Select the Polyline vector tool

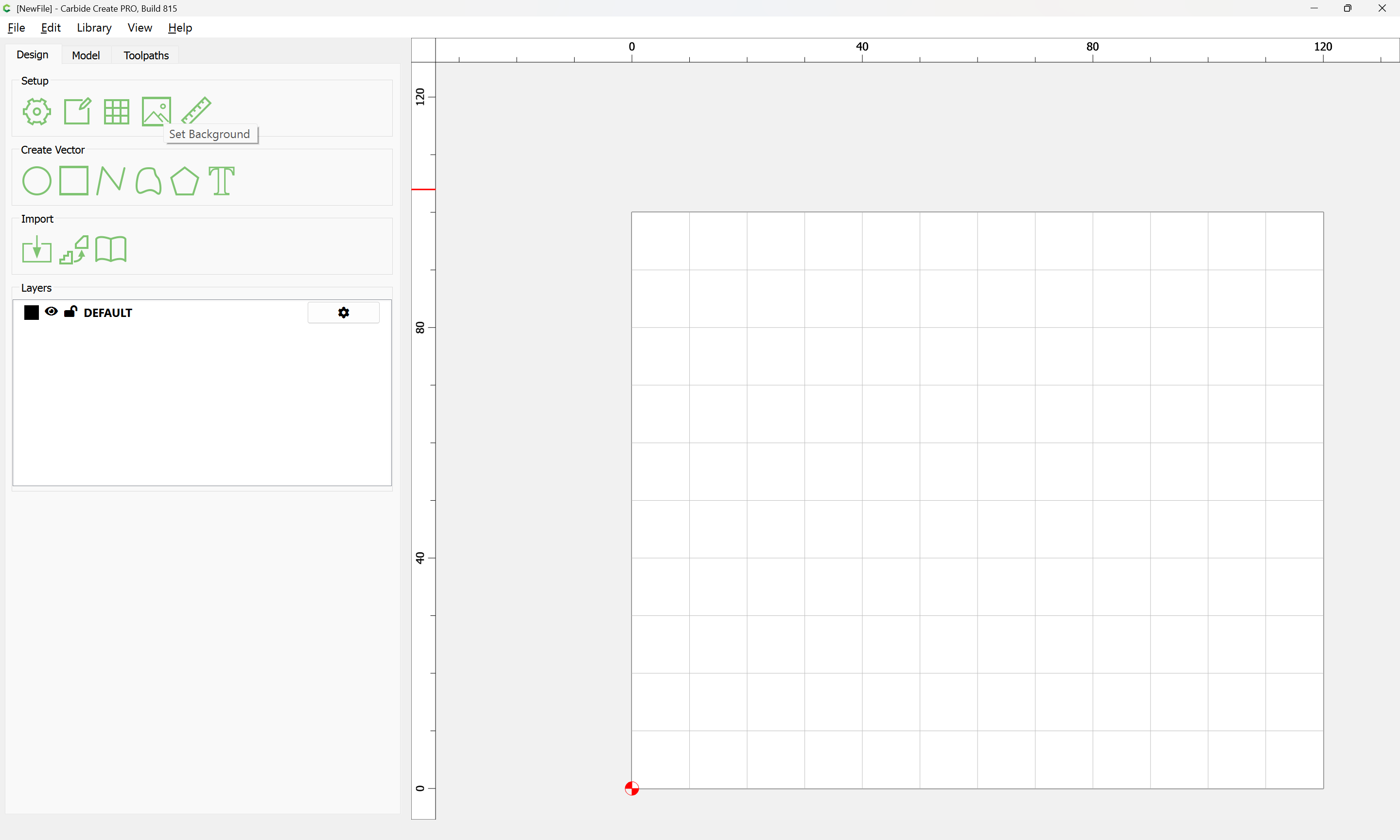111,180
